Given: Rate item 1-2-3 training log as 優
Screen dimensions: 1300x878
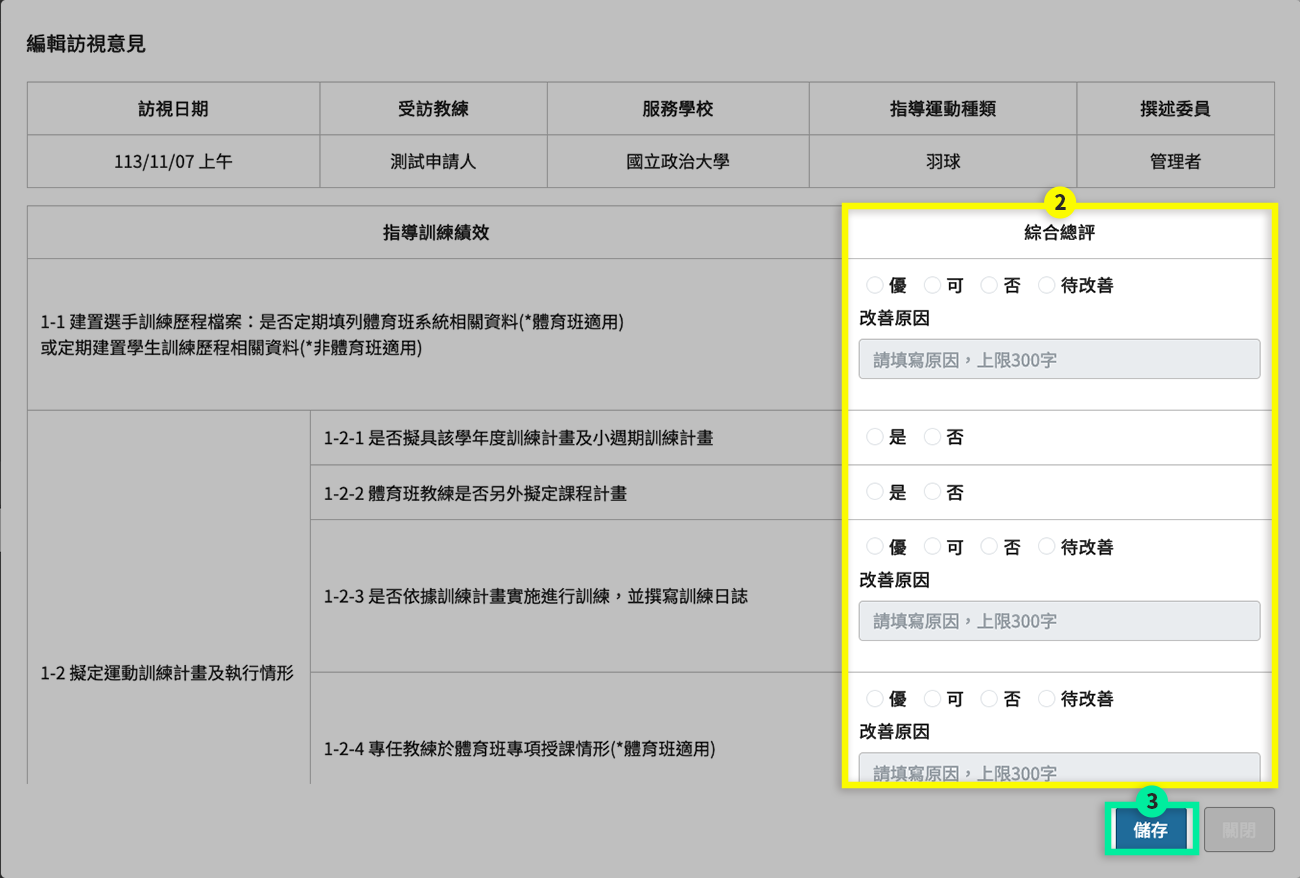Looking at the screenshot, I should coord(875,547).
